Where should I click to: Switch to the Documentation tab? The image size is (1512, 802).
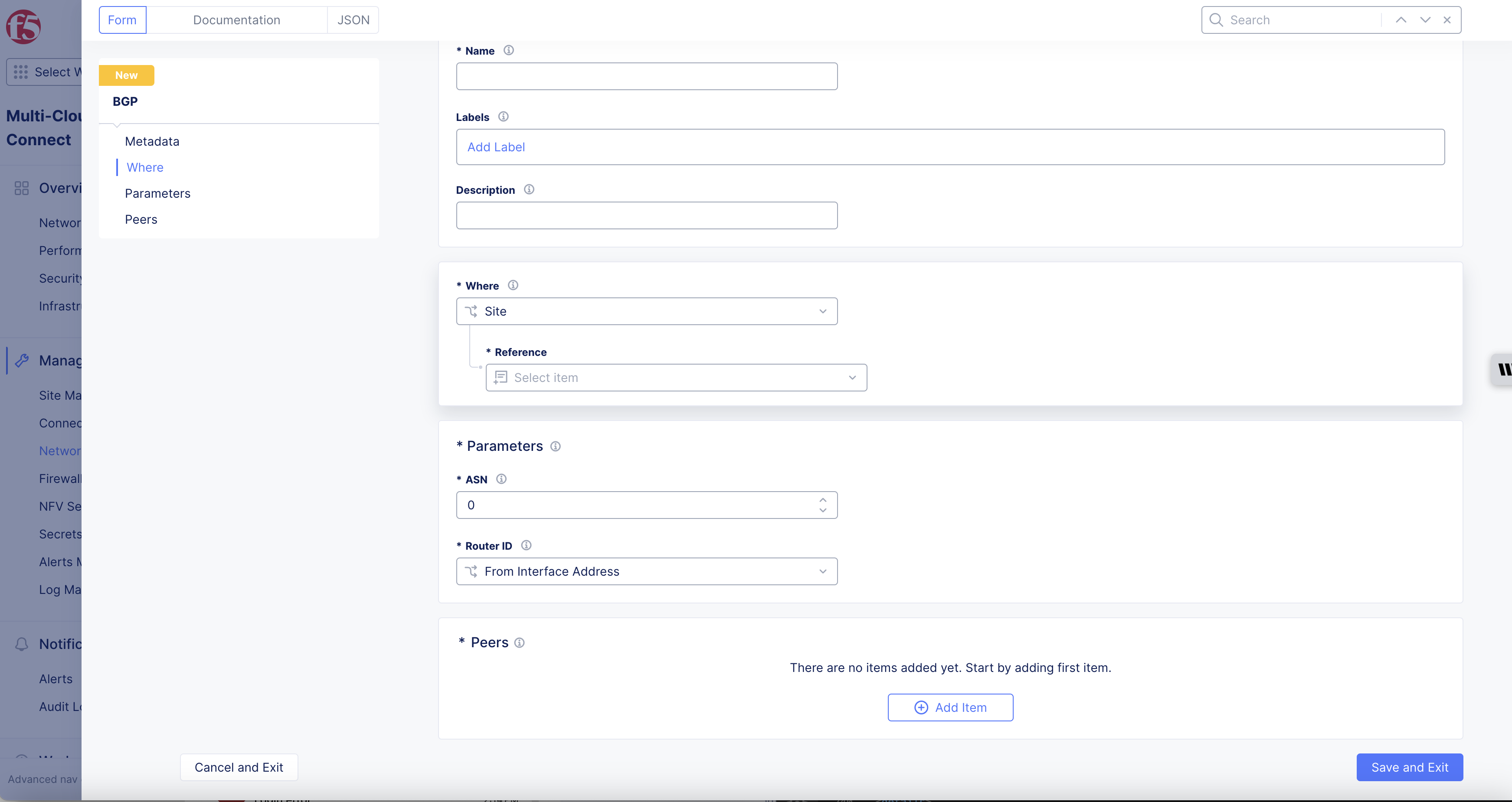pyautogui.click(x=236, y=20)
